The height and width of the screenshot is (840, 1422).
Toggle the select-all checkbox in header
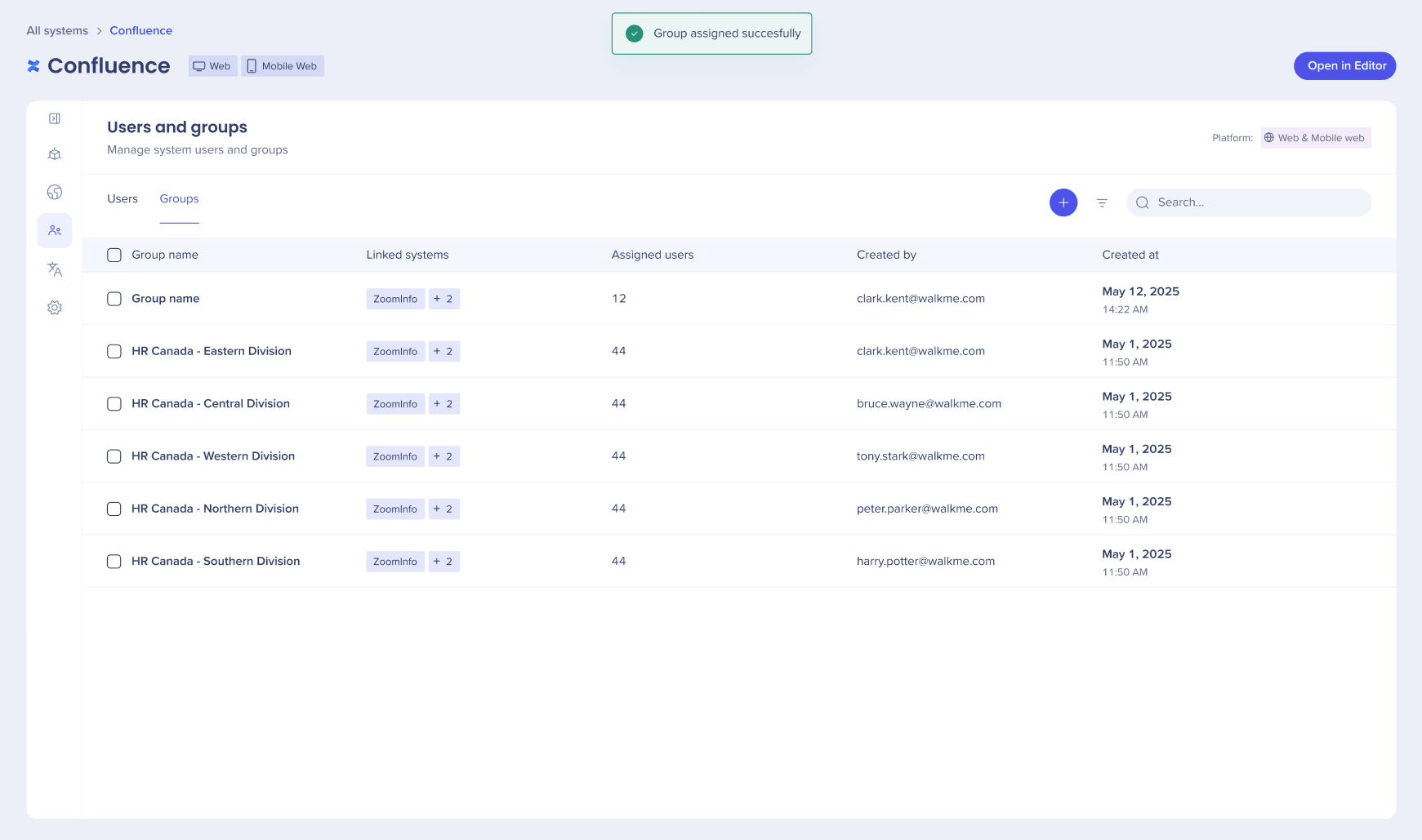(114, 255)
